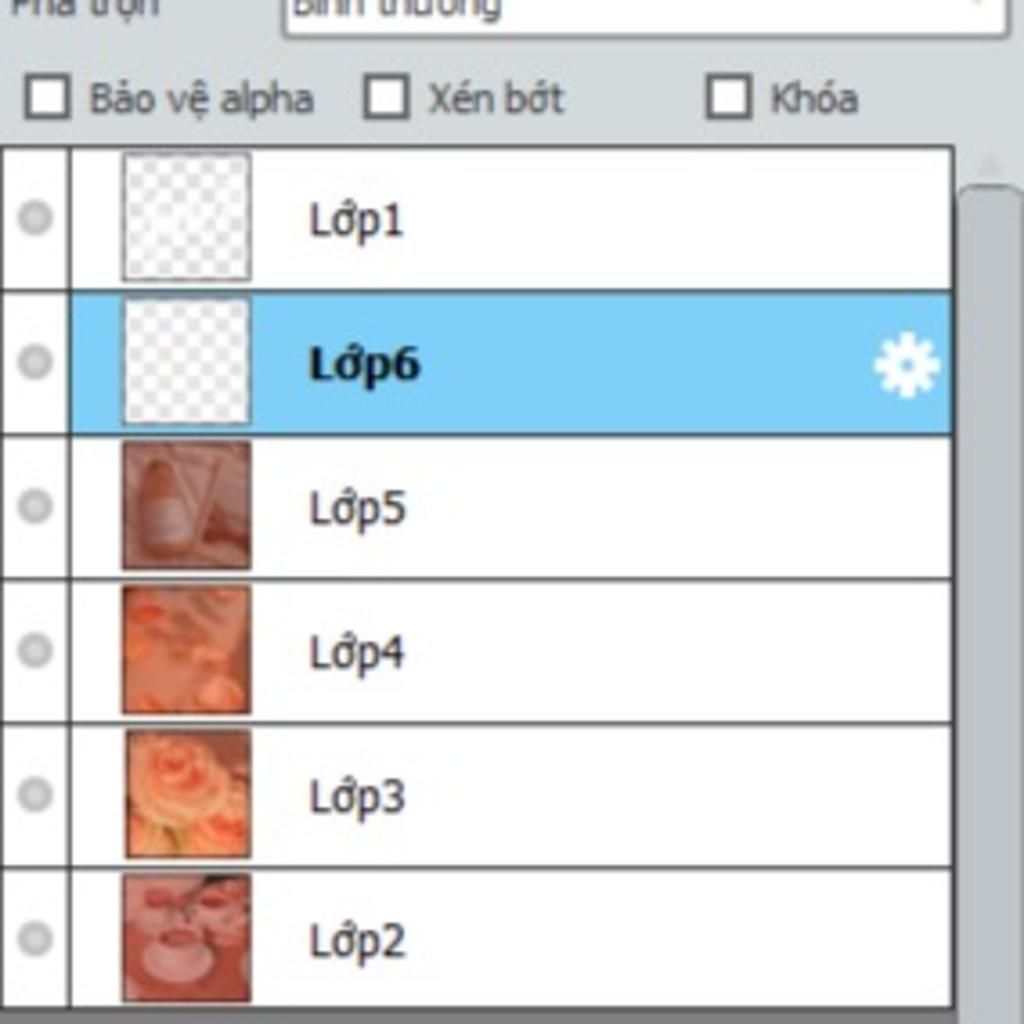Enable the Bảo vệ alpha checkbox
This screenshot has width=1024, height=1024.
point(46,97)
